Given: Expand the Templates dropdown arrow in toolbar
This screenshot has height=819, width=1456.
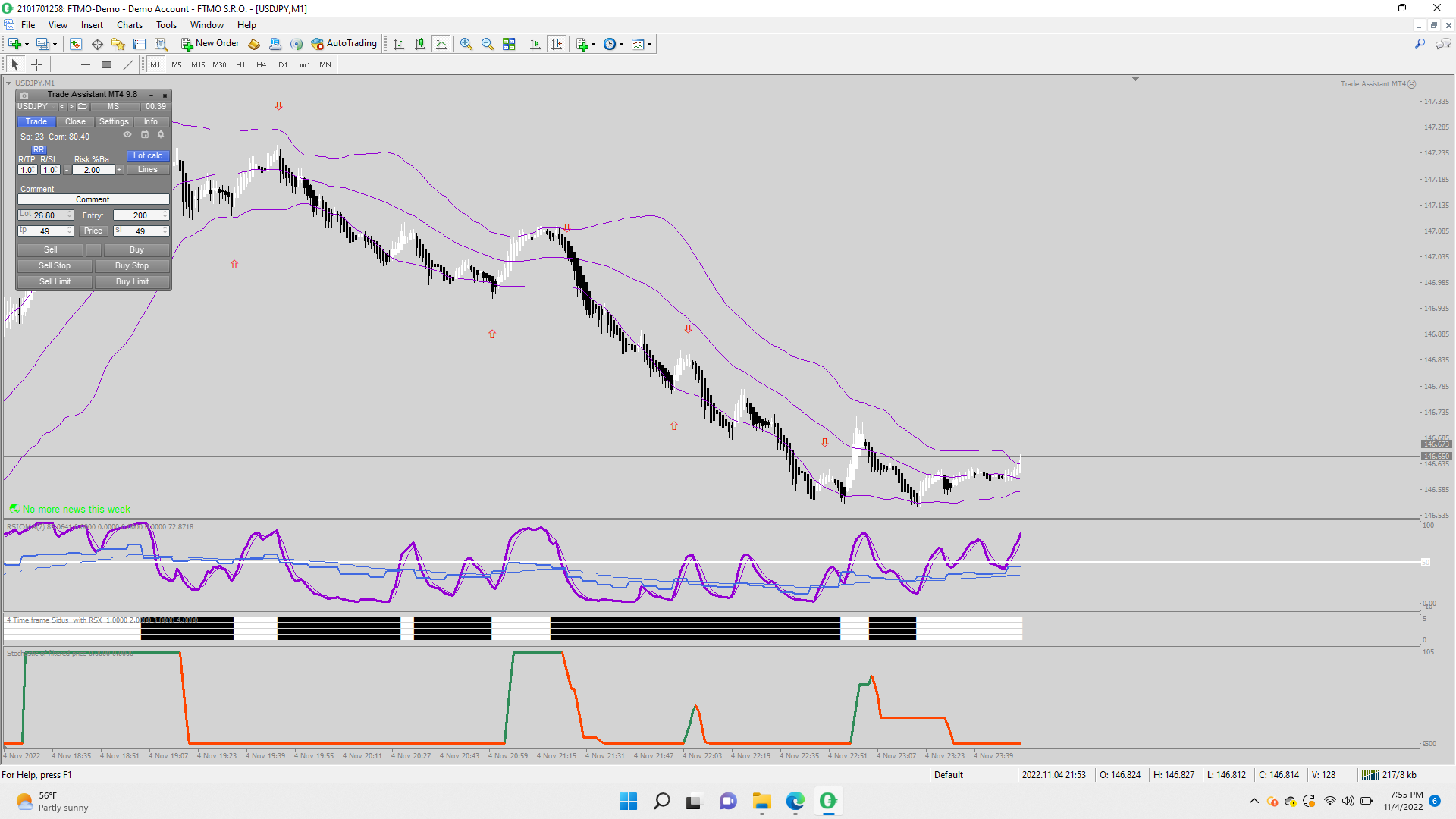Looking at the screenshot, I should 650,44.
